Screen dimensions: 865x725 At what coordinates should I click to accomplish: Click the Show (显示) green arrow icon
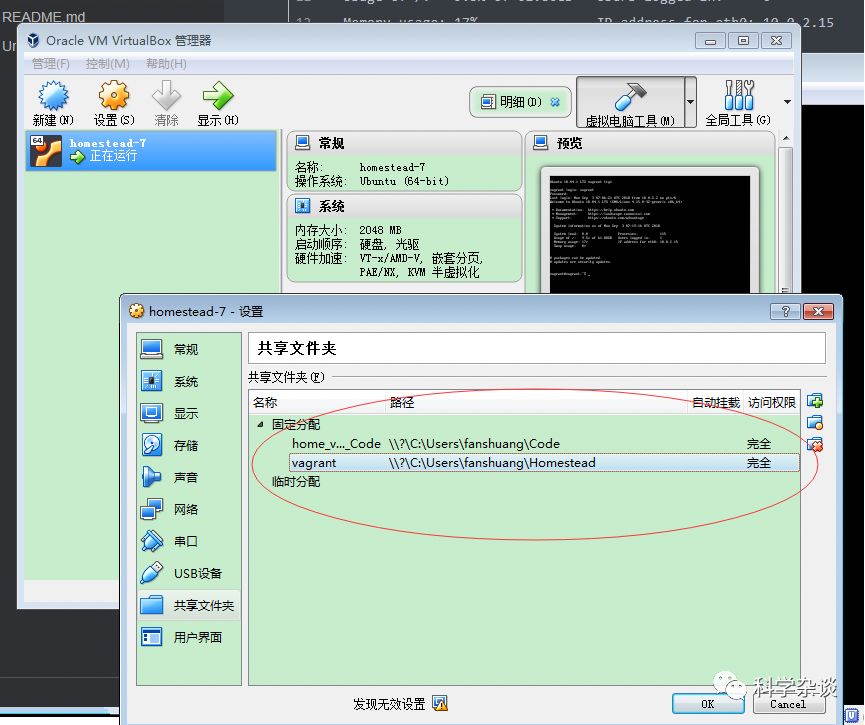218,103
